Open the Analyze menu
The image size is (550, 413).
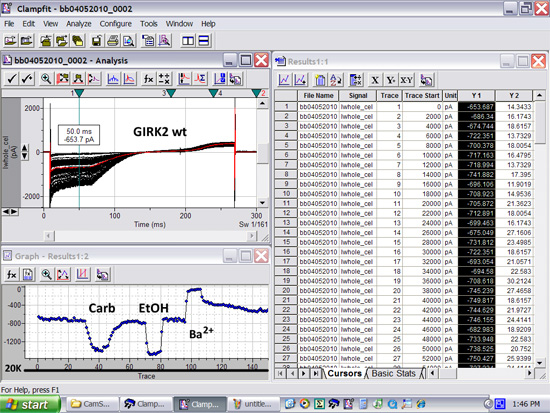coord(79,24)
